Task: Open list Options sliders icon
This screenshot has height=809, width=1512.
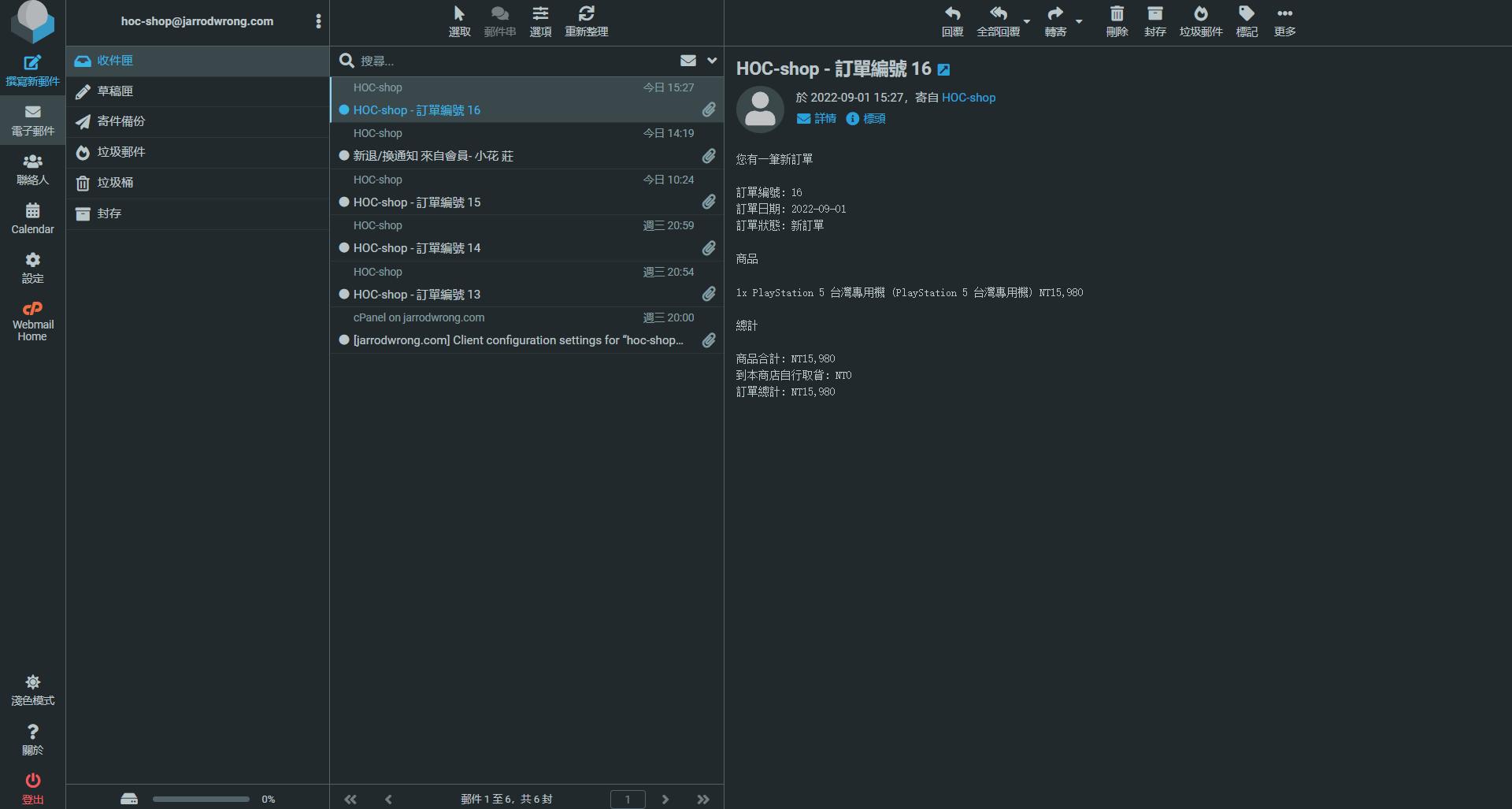Action: [x=540, y=21]
